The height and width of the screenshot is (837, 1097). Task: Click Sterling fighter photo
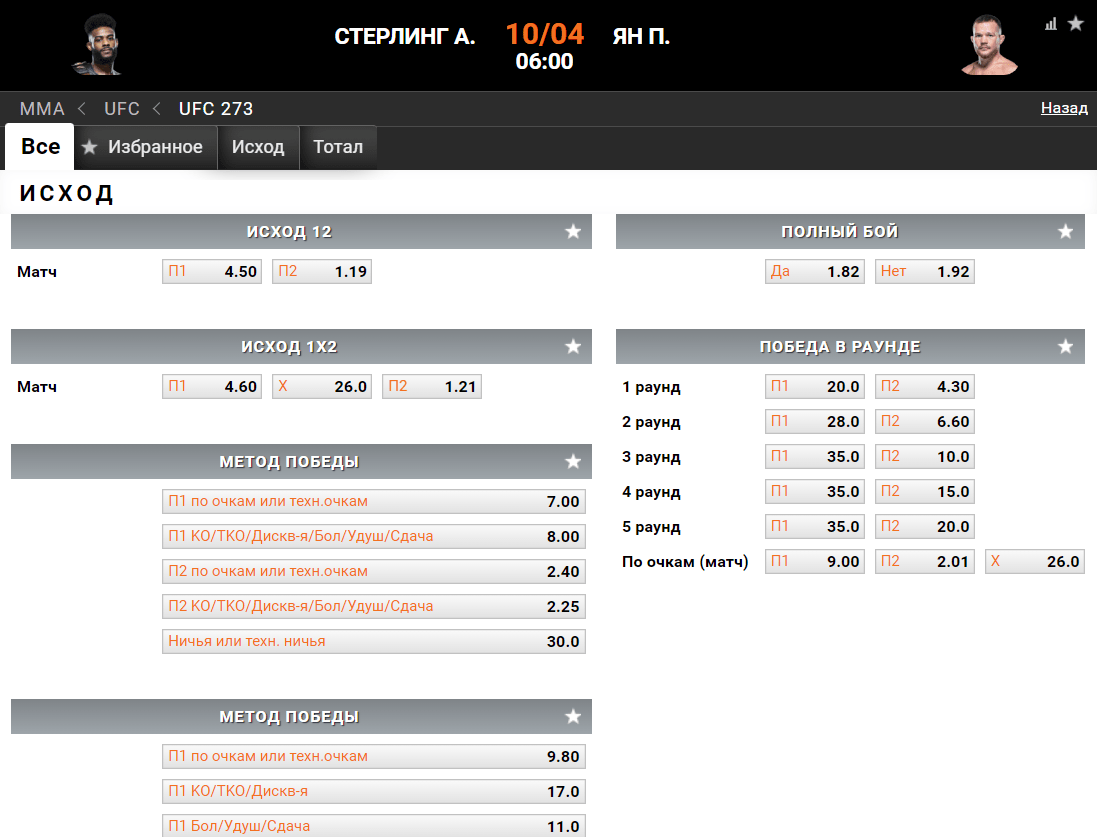coord(99,45)
